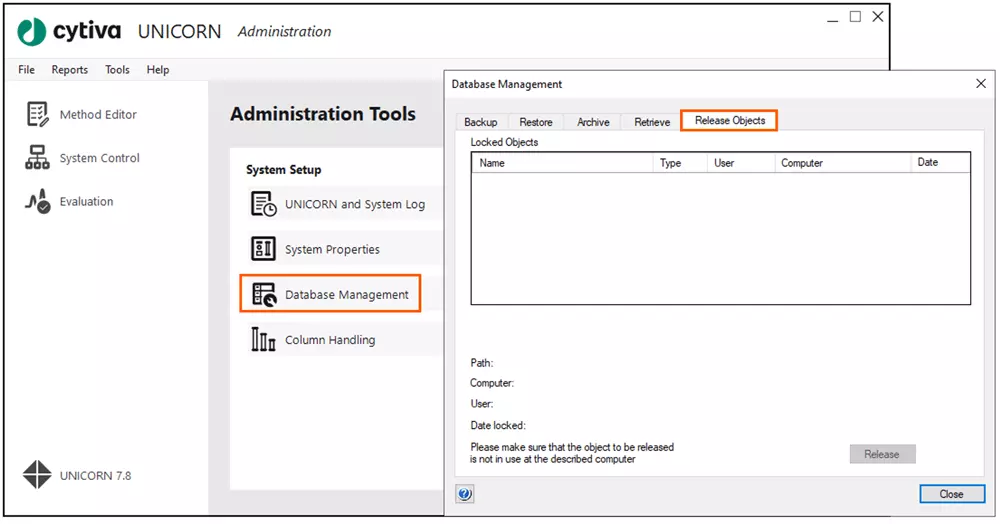The image size is (1000, 524).
Task: Open the Reports menu
Action: (x=70, y=69)
